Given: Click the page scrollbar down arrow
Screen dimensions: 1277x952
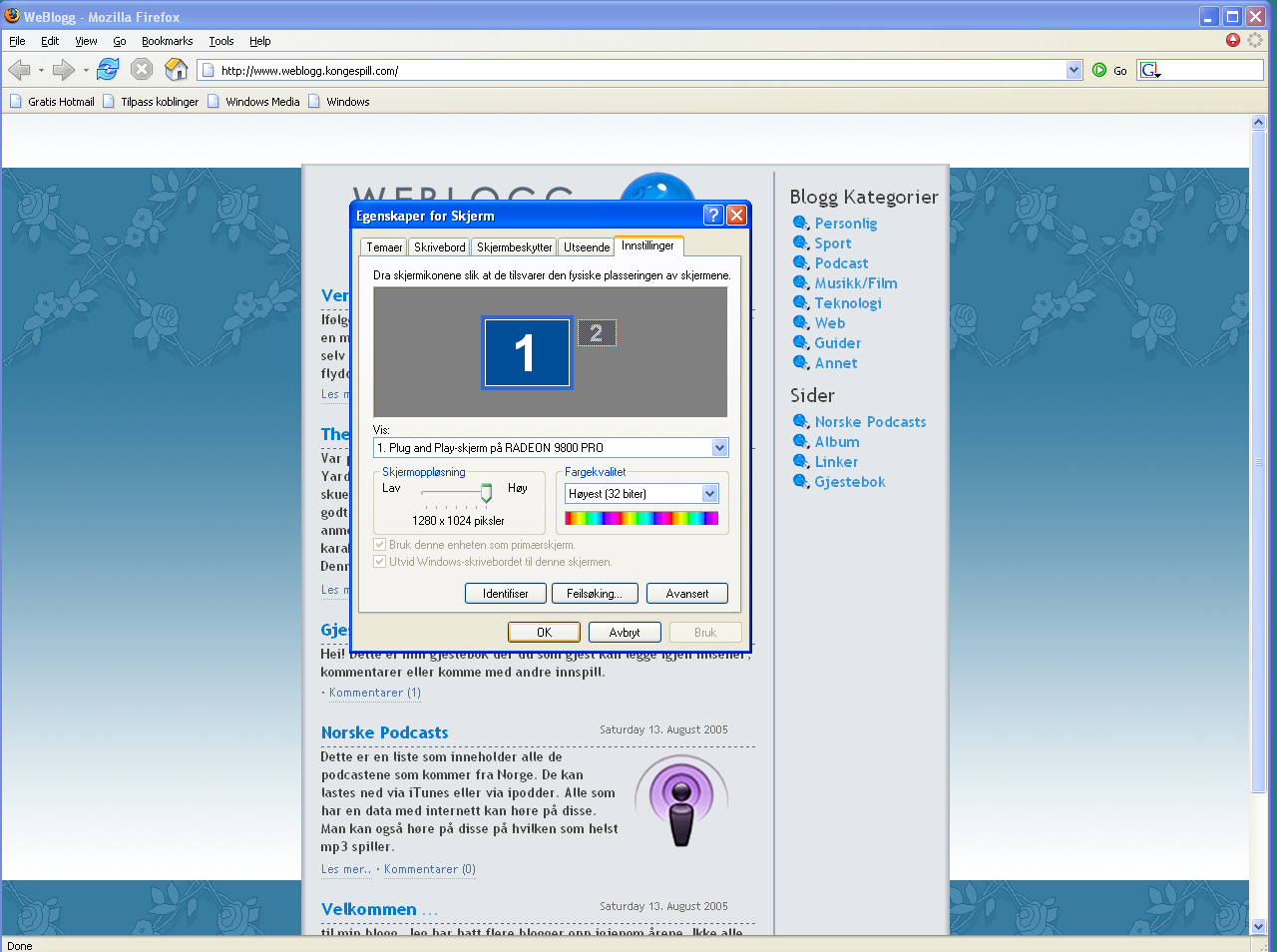Looking at the screenshot, I should (x=1258, y=926).
